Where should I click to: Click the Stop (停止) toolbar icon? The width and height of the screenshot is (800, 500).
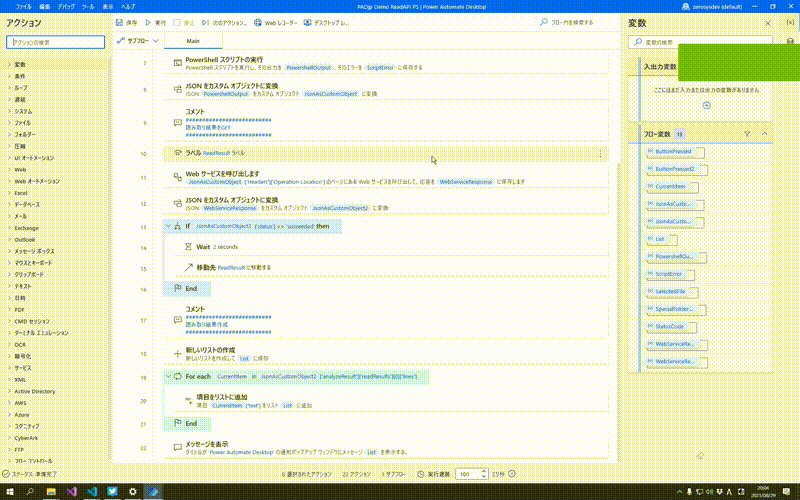tap(177, 22)
